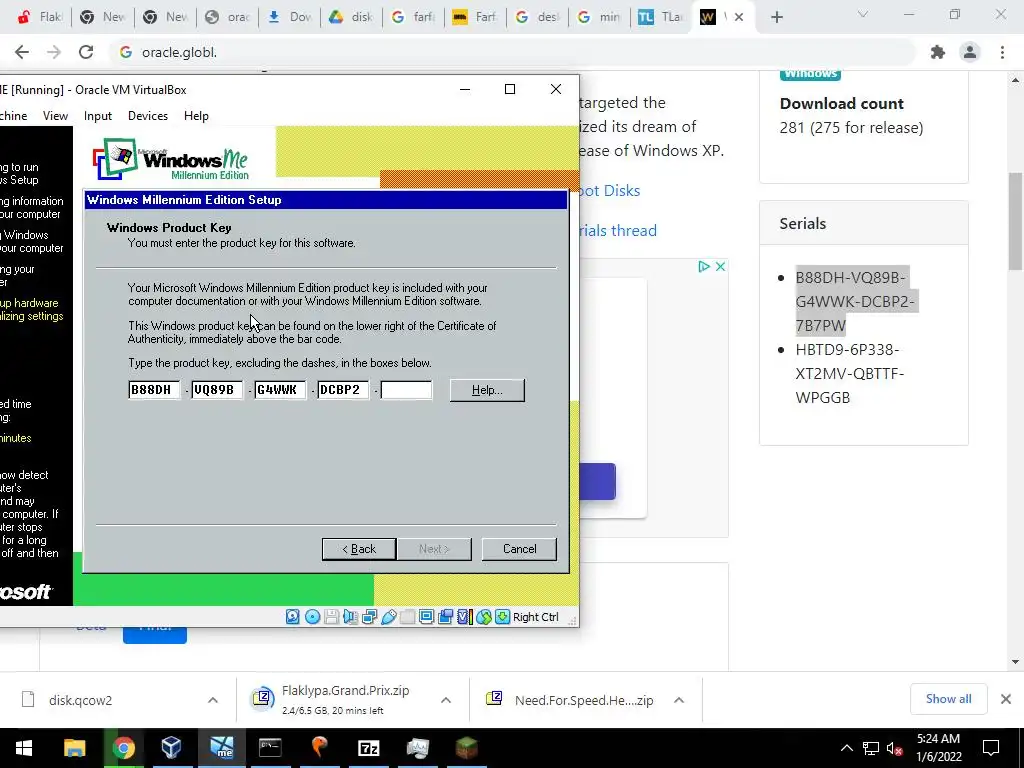Open the Chrome extensions puzzle icon

pyautogui.click(x=938, y=52)
